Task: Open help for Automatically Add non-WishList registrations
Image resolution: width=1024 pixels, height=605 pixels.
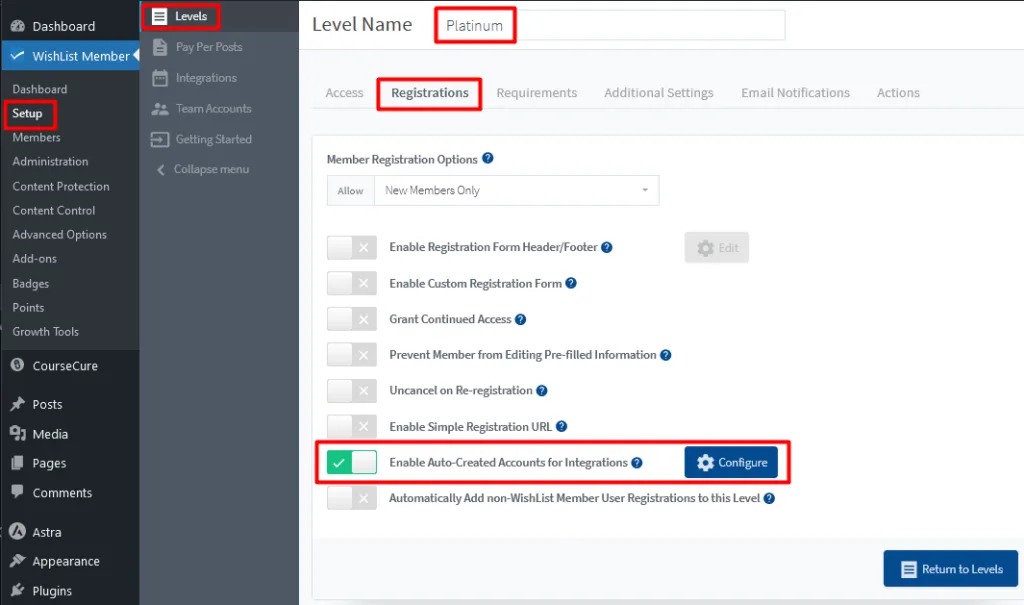Action: pos(769,498)
